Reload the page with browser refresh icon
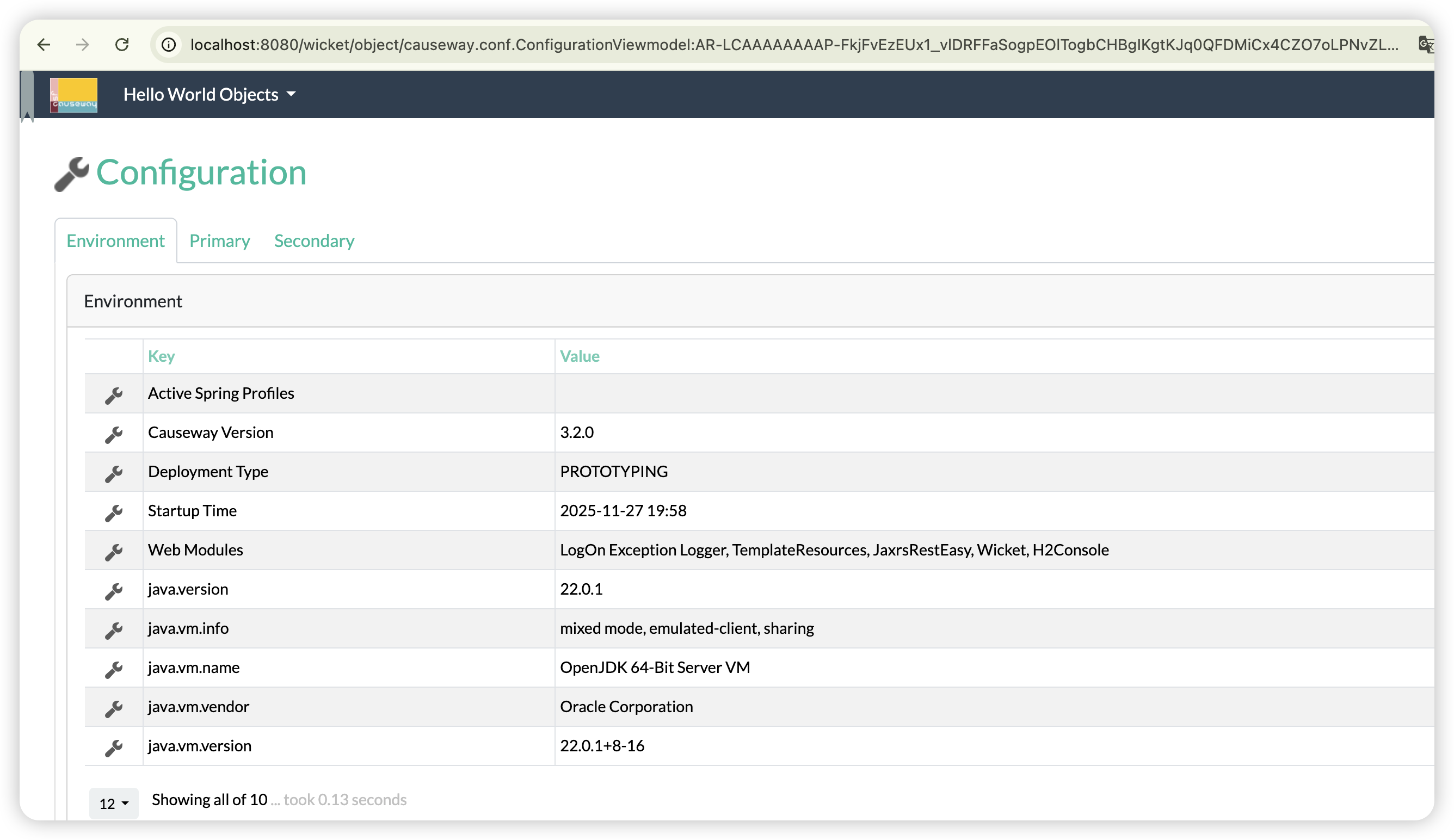The image size is (1454, 840). 122,45
